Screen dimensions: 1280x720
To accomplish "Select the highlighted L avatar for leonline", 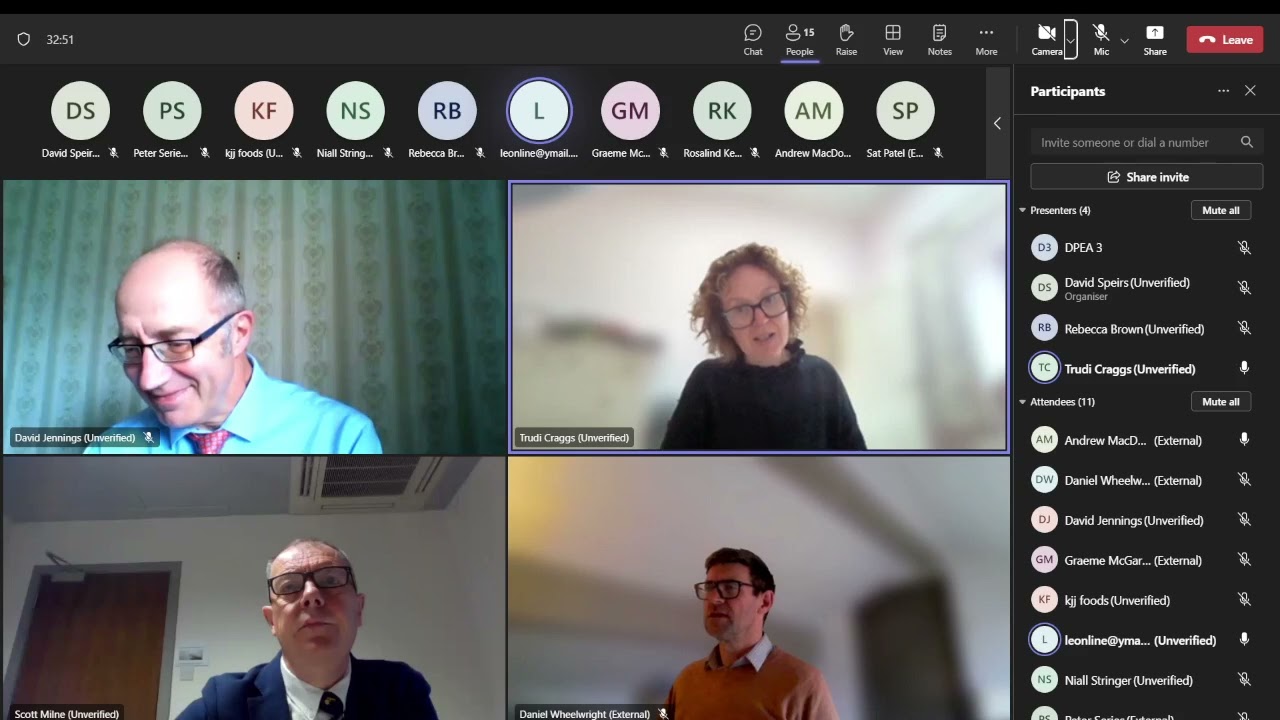I will (539, 110).
